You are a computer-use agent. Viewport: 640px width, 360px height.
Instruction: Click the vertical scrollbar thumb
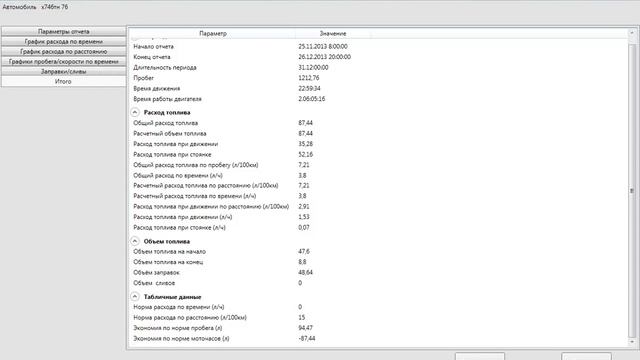point(632,191)
